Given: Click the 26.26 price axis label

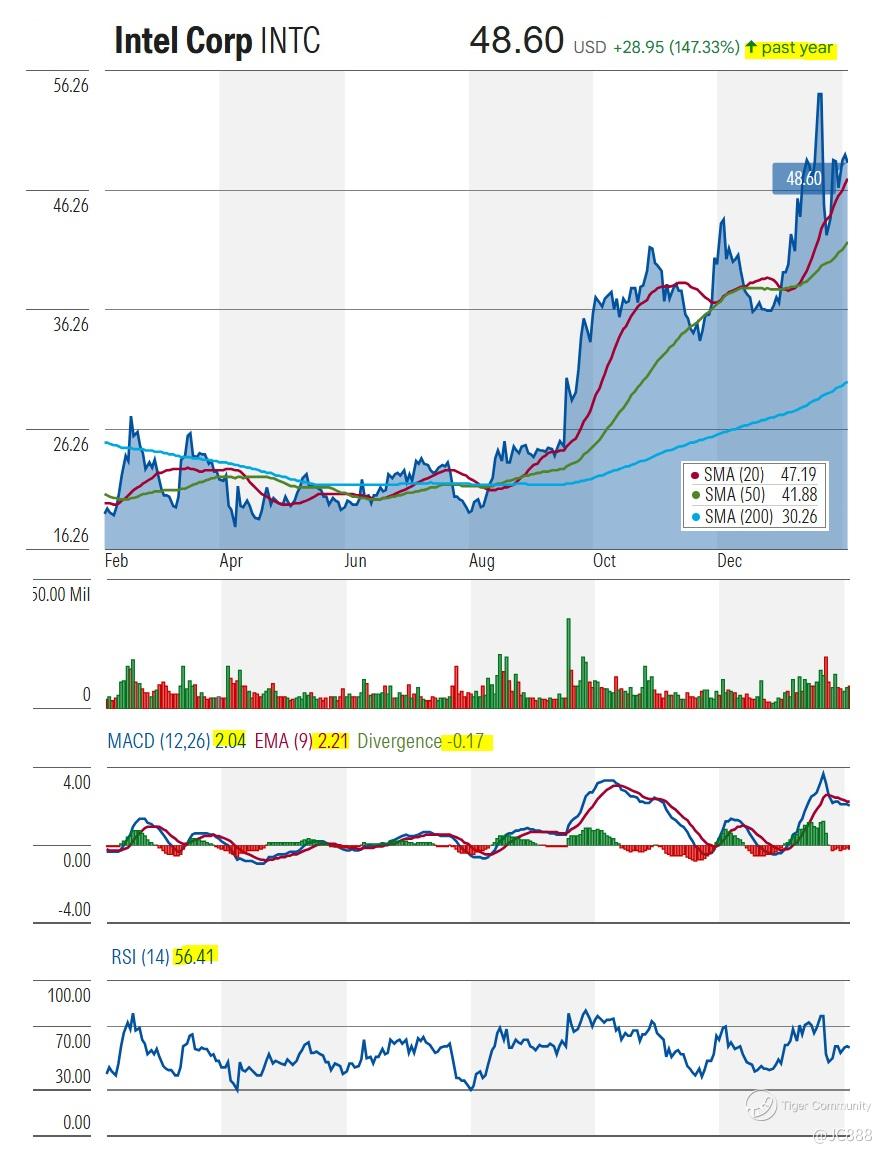Looking at the screenshot, I should (71, 445).
